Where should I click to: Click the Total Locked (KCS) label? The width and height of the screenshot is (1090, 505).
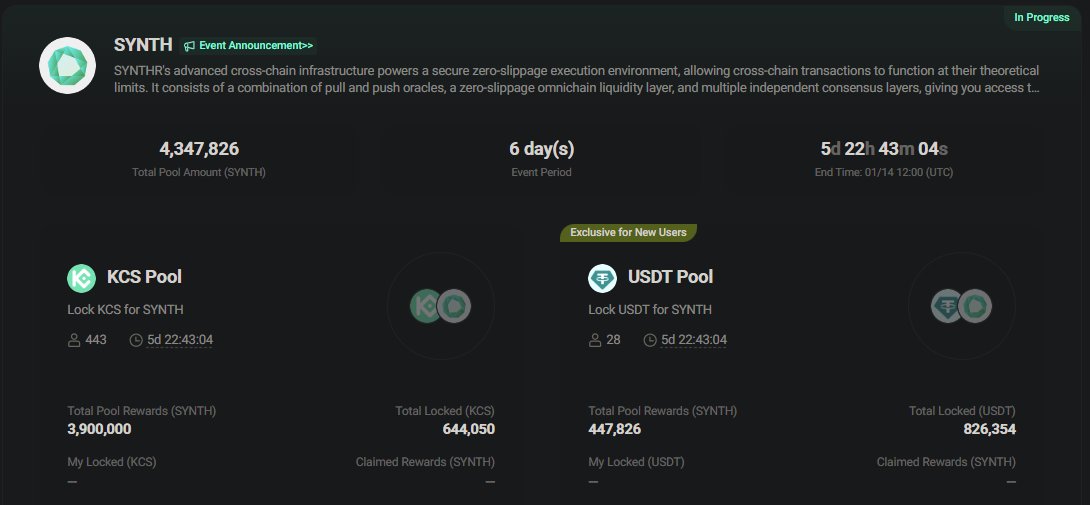[x=445, y=411]
